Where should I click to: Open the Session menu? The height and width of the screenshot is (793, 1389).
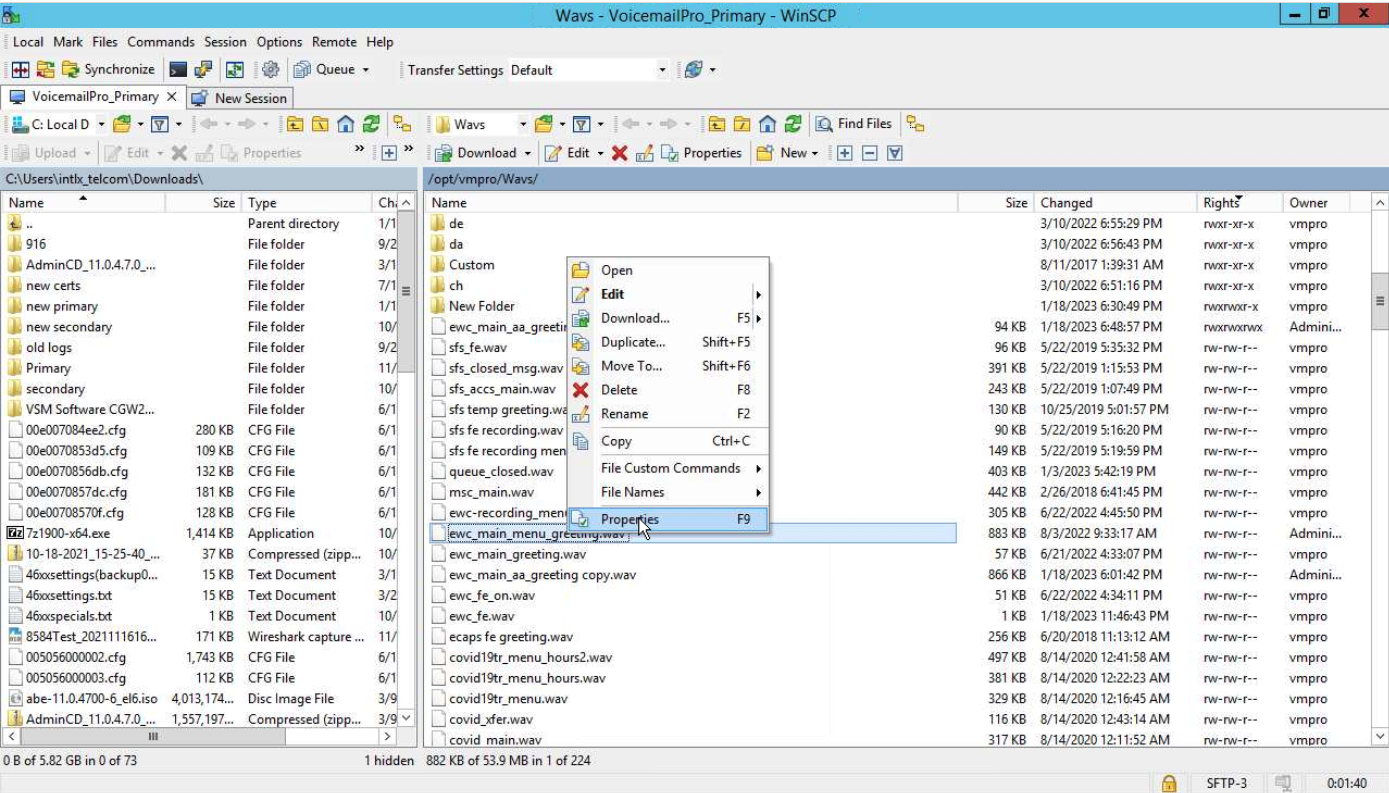click(225, 42)
